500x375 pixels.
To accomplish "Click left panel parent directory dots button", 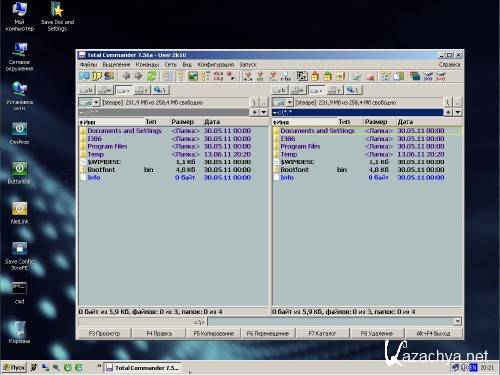I will pyautogui.click(x=264, y=102).
